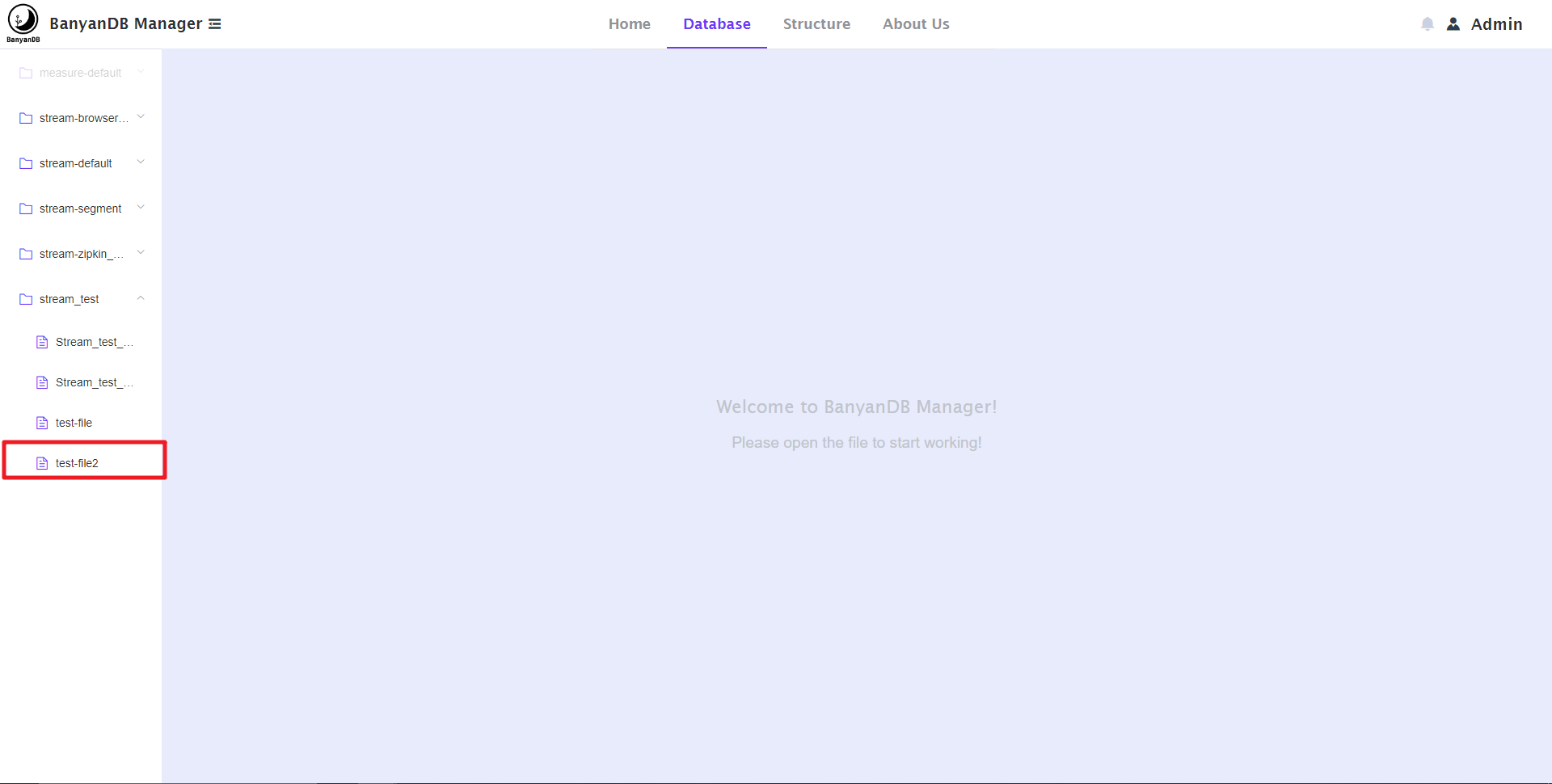The height and width of the screenshot is (784, 1552).
Task: Open the About Us tab
Action: [x=916, y=24]
